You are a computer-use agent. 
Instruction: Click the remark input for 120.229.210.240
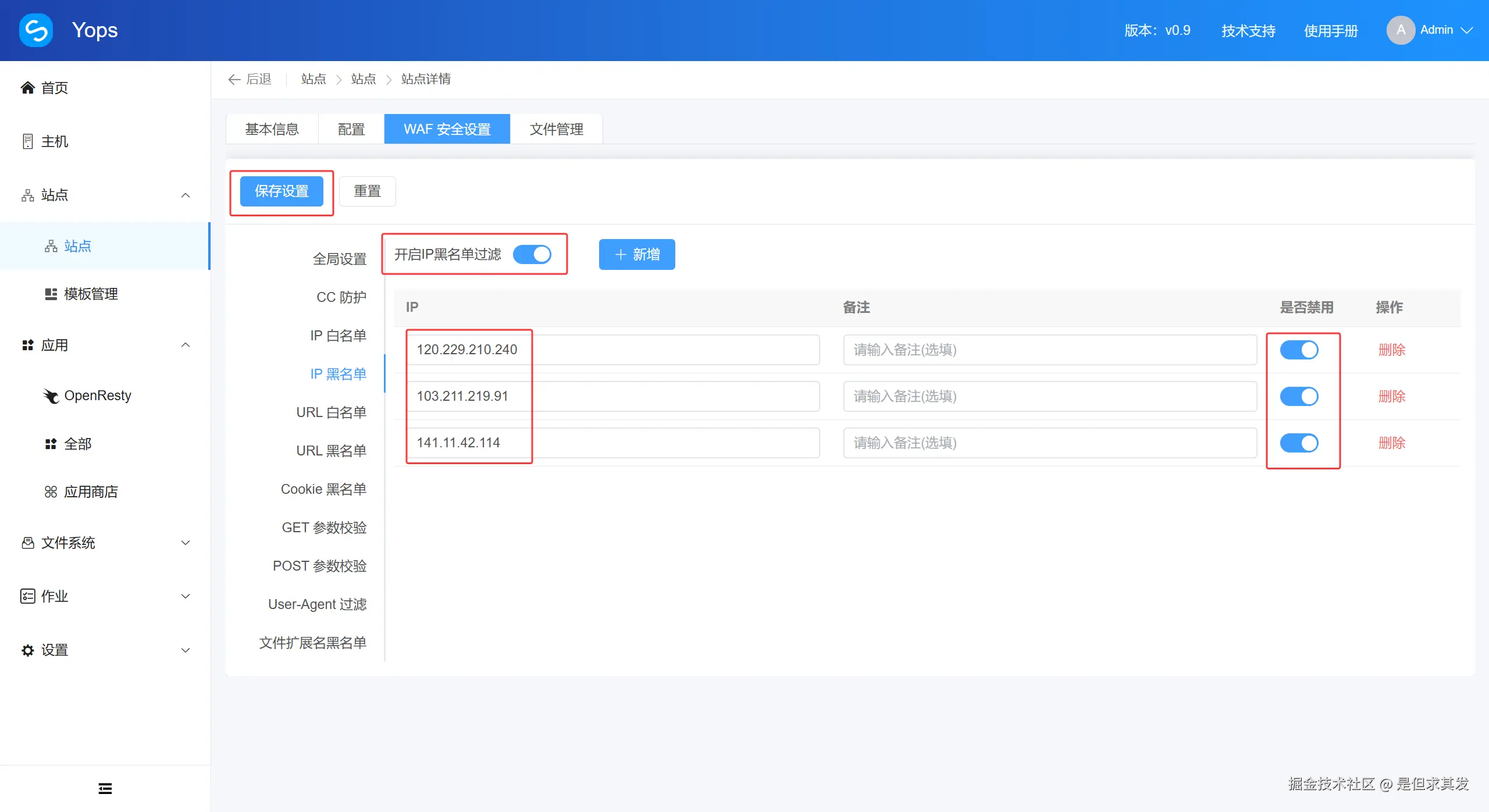(1049, 350)
